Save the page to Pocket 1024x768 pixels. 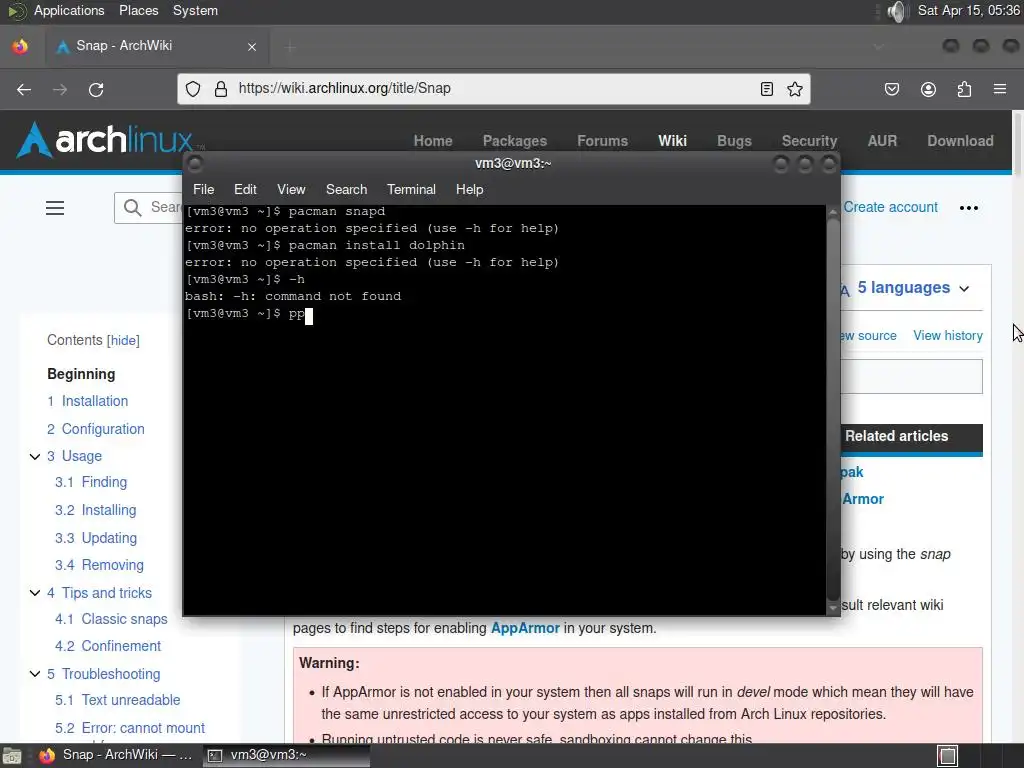(x=891, y=89)
